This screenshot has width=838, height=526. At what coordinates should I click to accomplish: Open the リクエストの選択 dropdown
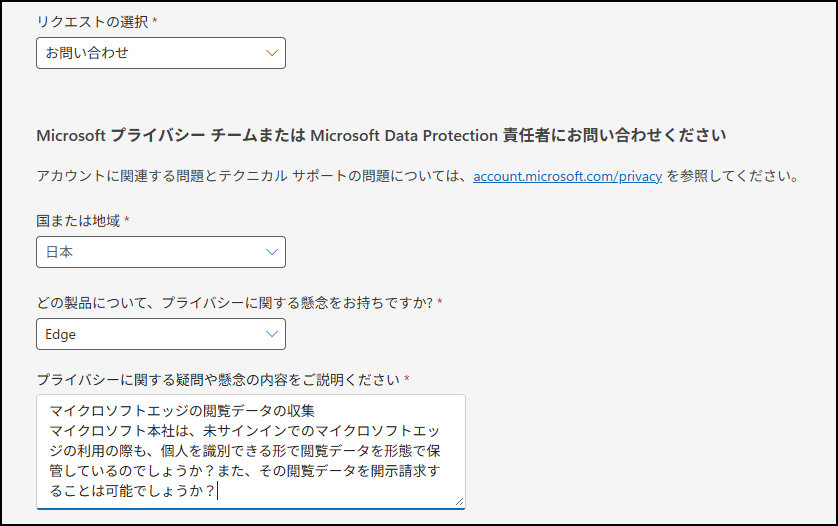point(161,53)
